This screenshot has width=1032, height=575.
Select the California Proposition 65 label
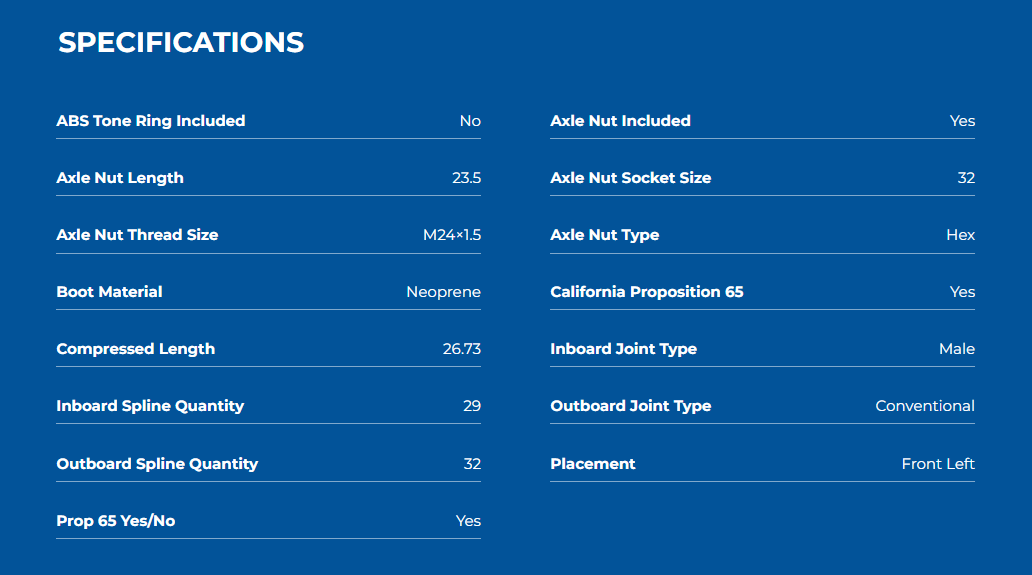coord(646,292)
